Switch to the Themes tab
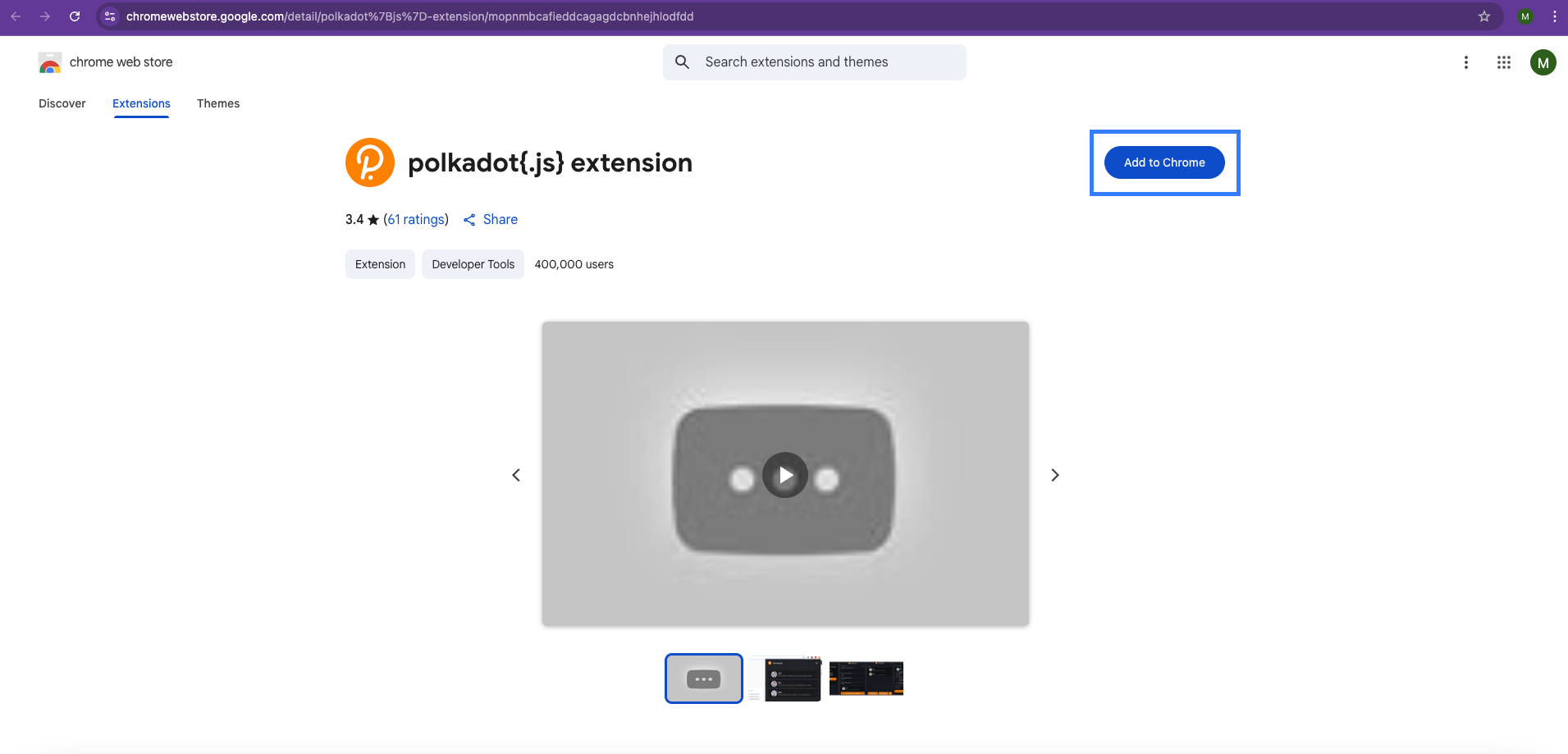The width and height of the screenshot is (1568, 754). [218, 103]
